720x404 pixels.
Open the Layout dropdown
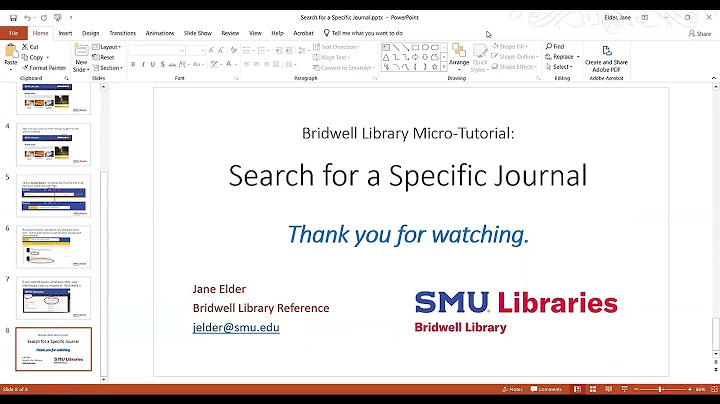(107, 47)
